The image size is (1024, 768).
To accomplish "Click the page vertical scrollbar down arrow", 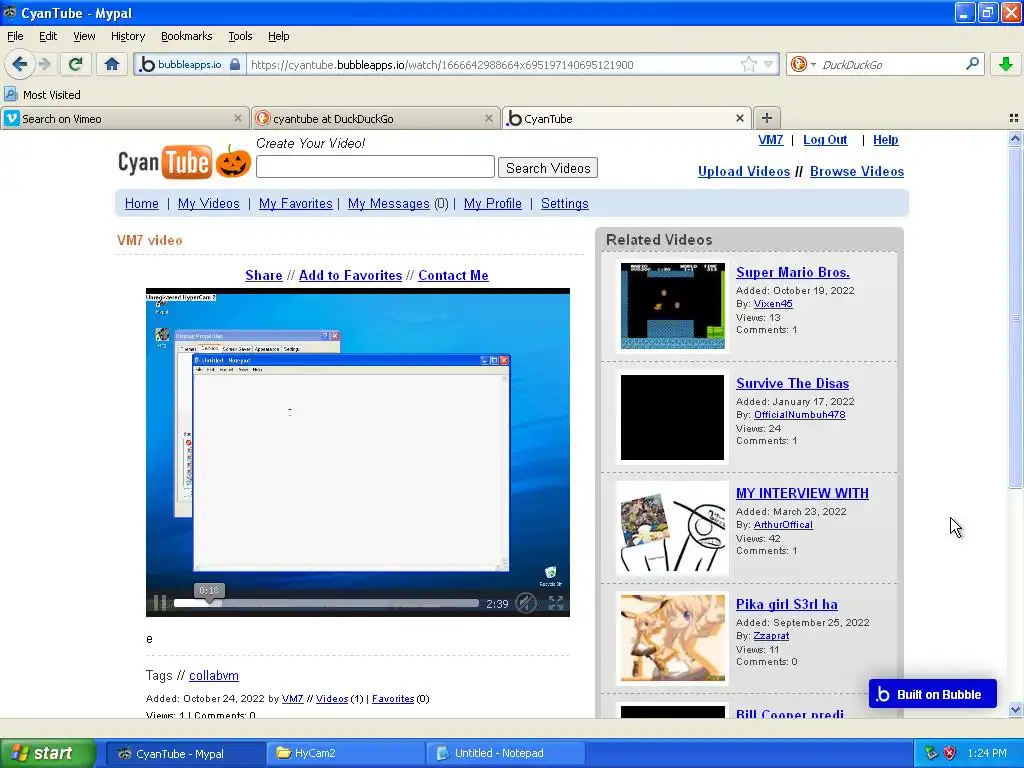I will tap(1015, 709).
